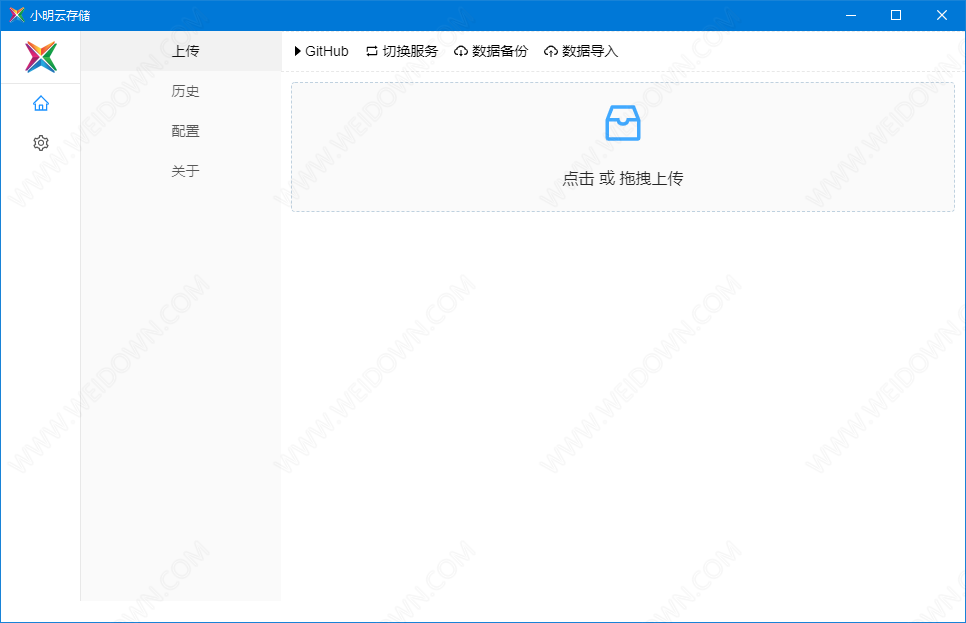This screenshot has height=623, width=966.
Task: Switch to the 历史 tab
Action: [x=185, y=91]
